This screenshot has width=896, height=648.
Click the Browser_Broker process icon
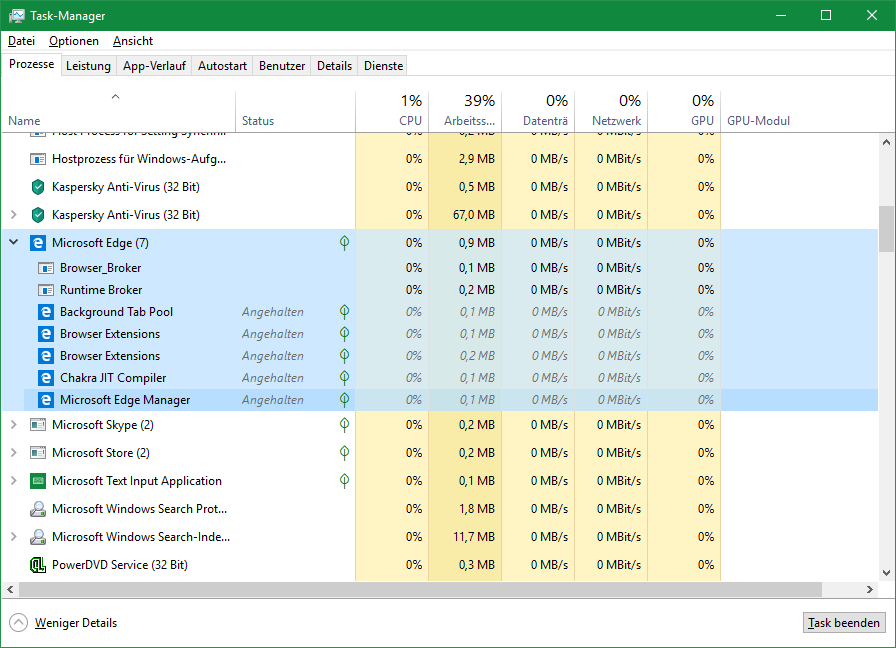click(x=46, y=268)
